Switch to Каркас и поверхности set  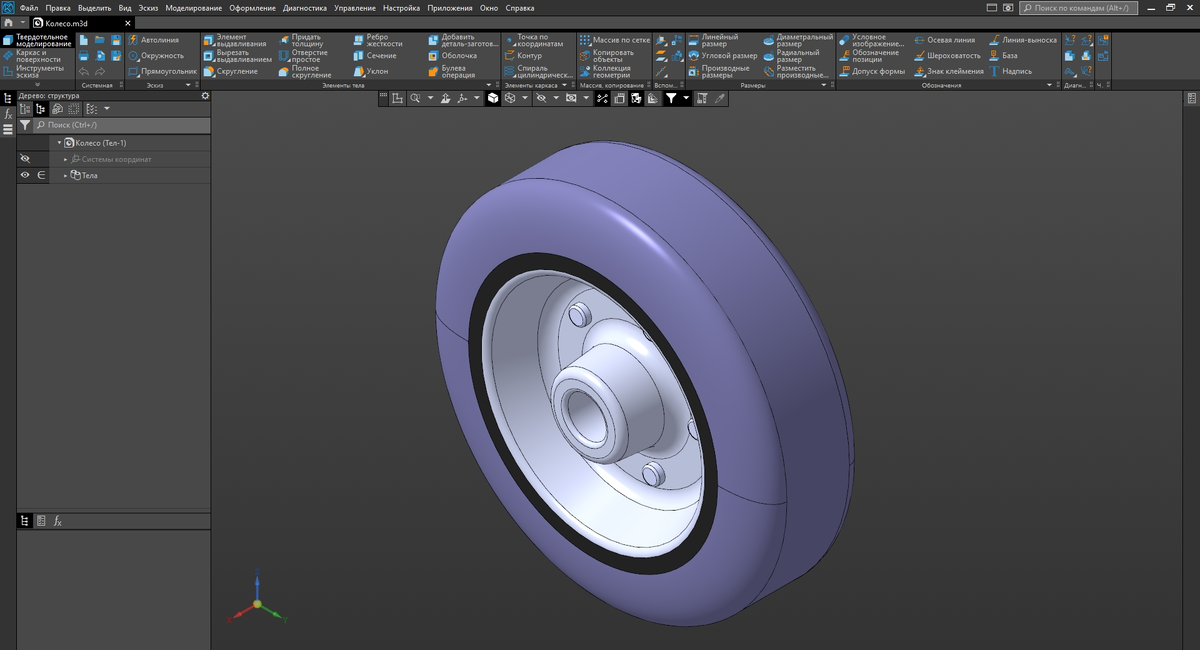point(37,56)
